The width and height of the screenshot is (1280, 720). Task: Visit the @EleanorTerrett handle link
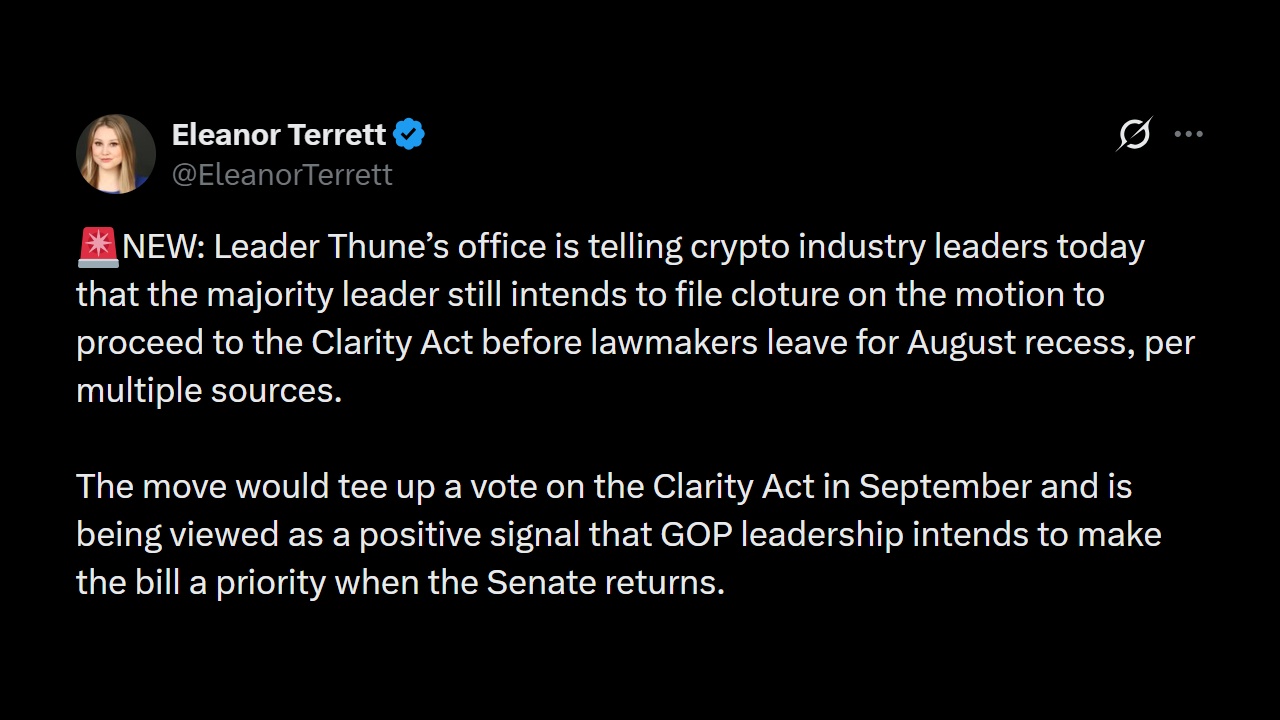282,174
